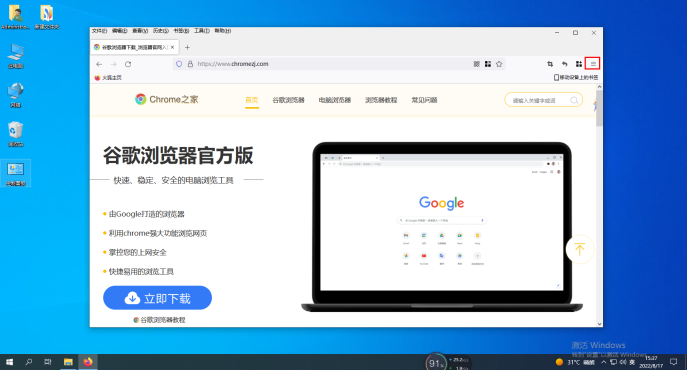Open a new tab with plus button

pyautogui.click(x=187, y=47)
